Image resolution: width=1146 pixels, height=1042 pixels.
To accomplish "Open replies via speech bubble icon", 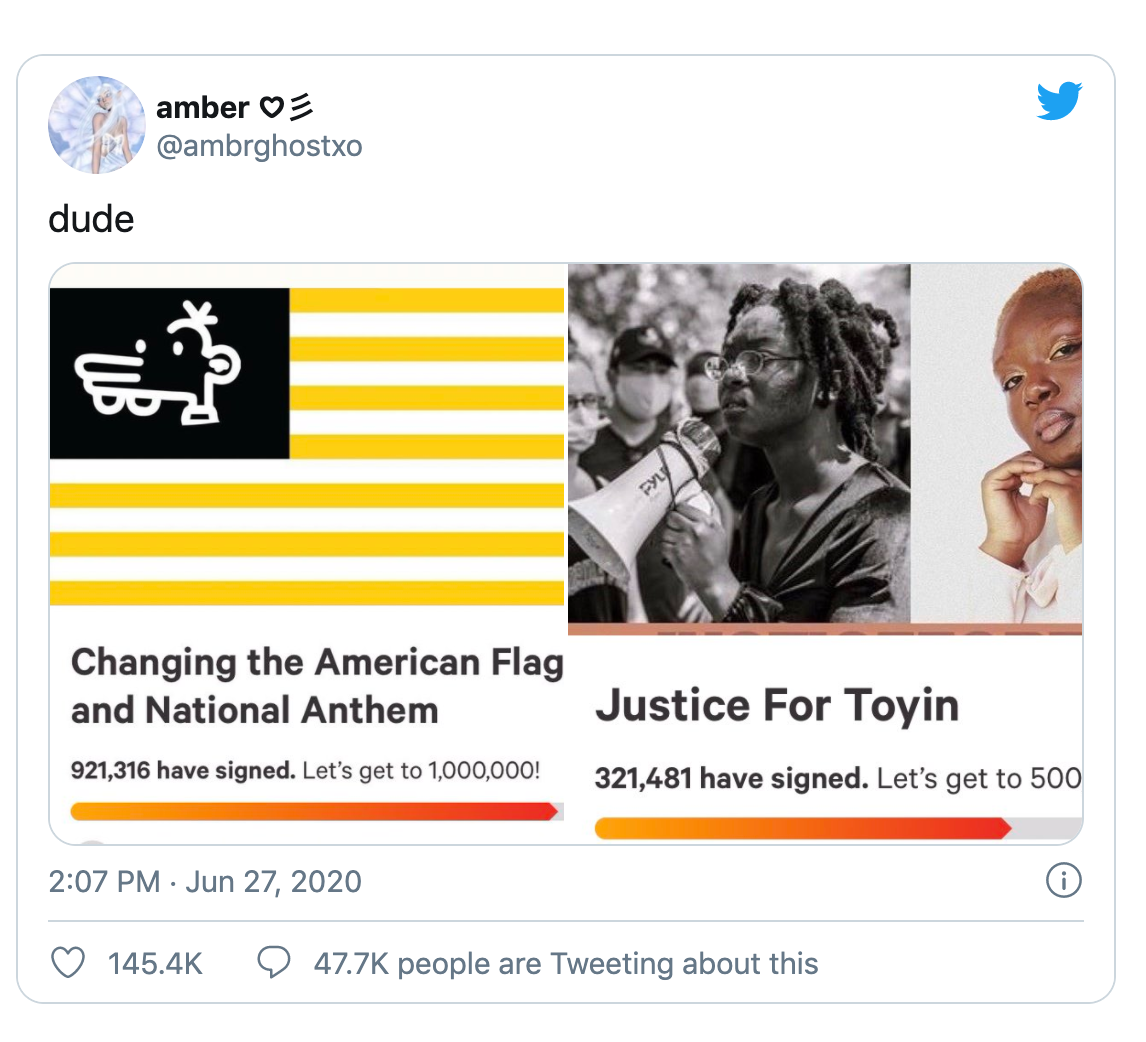I will point(274,962).
